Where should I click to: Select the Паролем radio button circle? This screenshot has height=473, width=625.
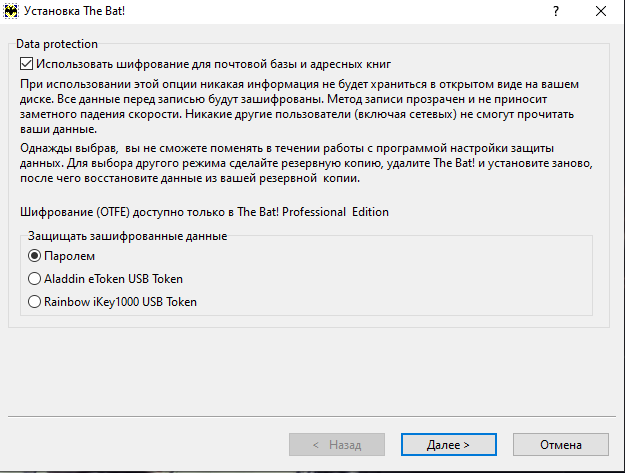coord(34,256)
